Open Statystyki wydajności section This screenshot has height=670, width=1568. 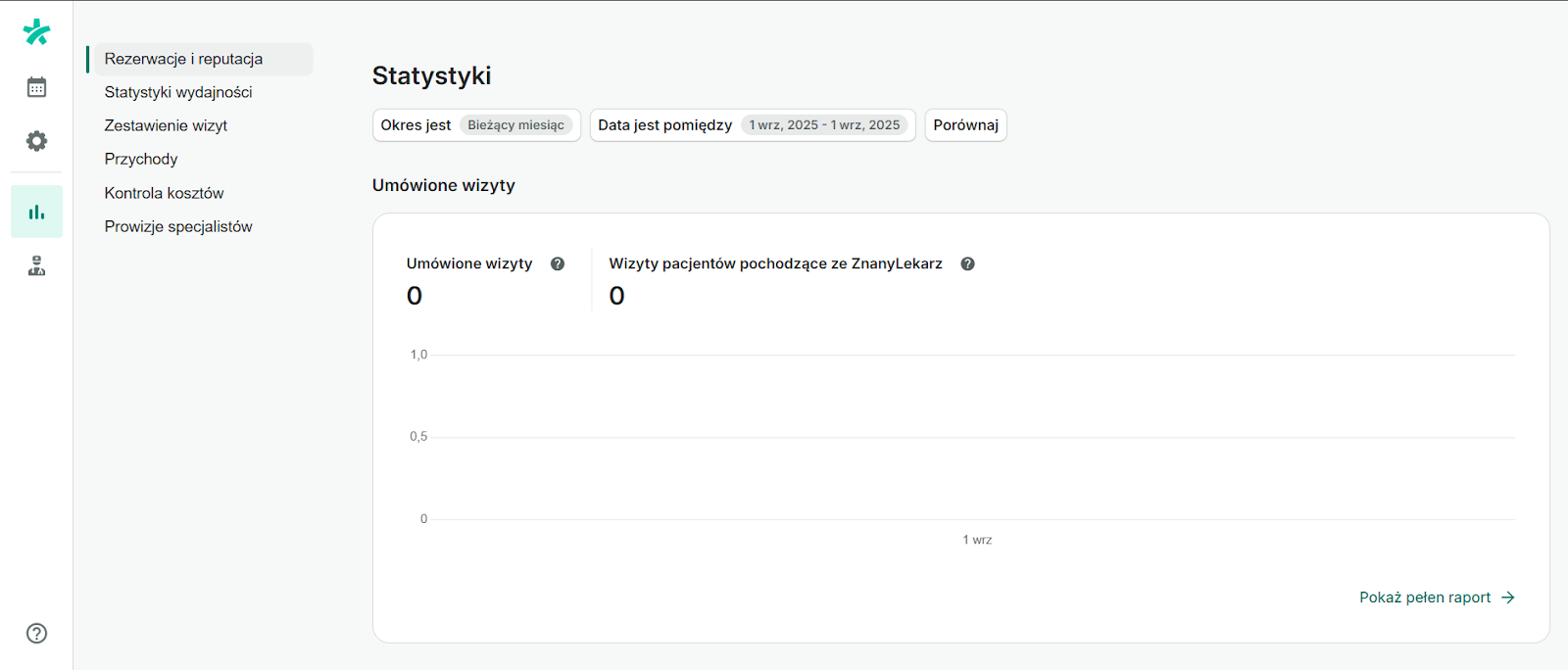(178, 91)
